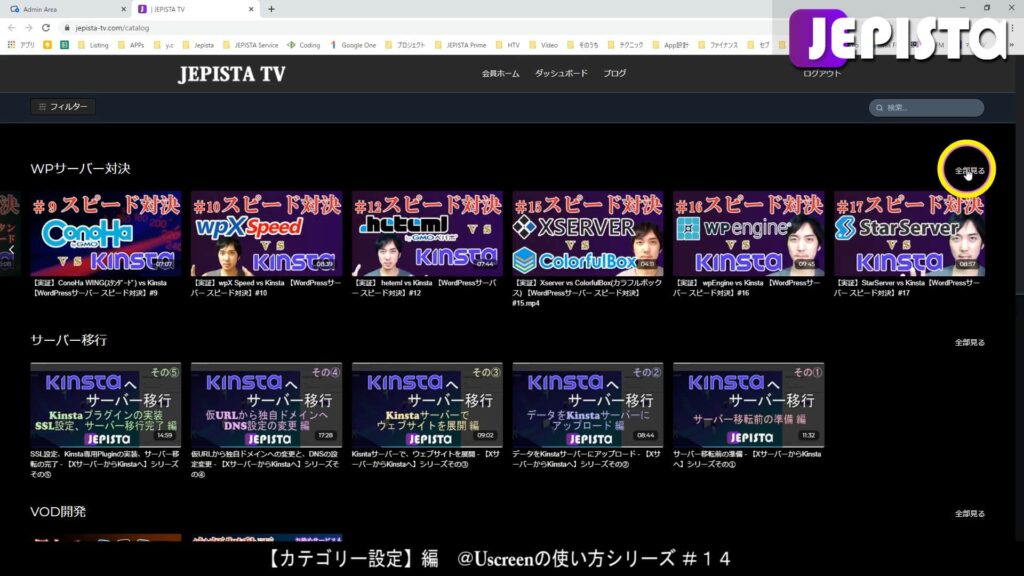
Task: Open the プロジェクト bookmark folder
Action: [405, 45]
